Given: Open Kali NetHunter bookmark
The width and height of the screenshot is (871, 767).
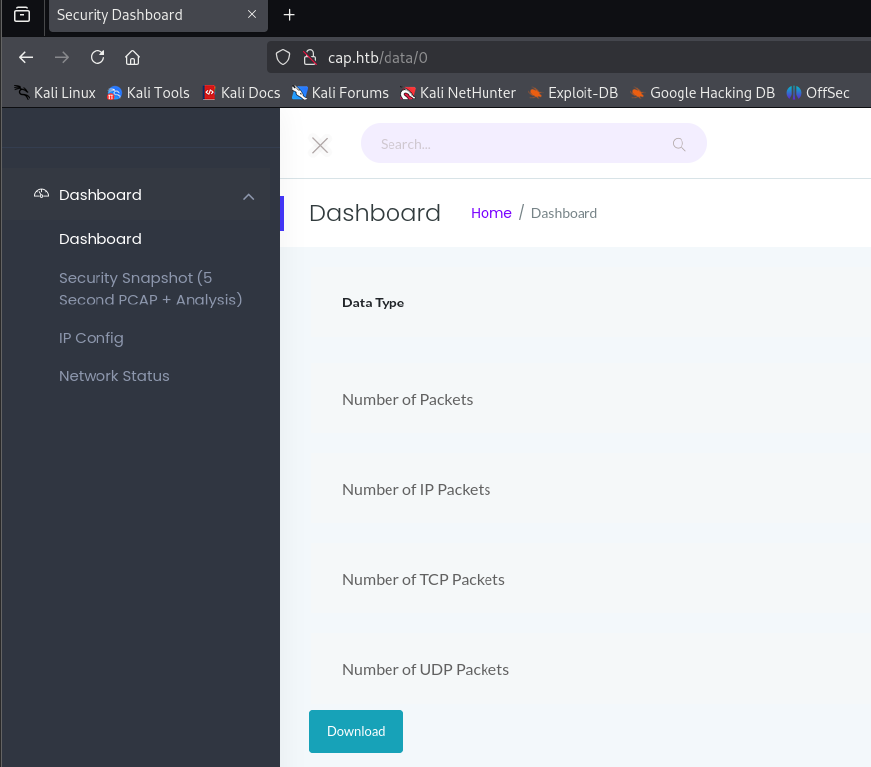Looking at the screenshot, I should pyautogui.click(x=458, y=93).
